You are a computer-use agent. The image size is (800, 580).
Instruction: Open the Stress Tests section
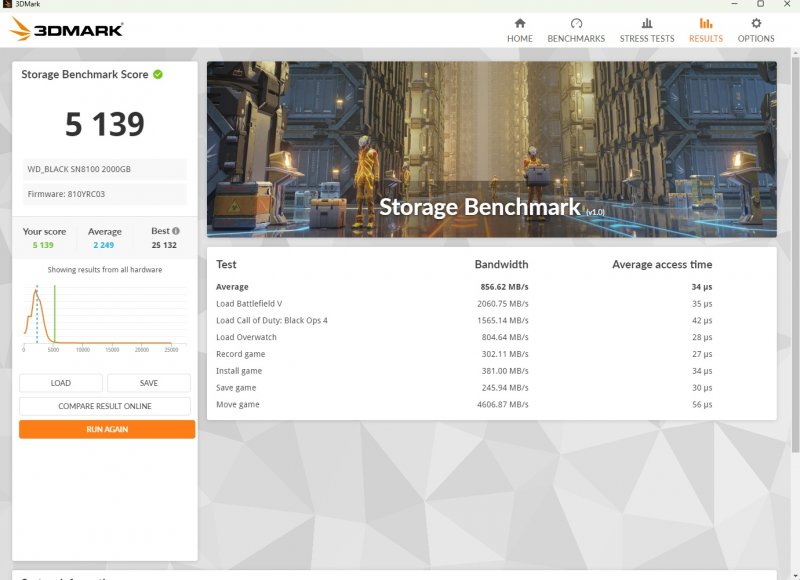[646, 31]
